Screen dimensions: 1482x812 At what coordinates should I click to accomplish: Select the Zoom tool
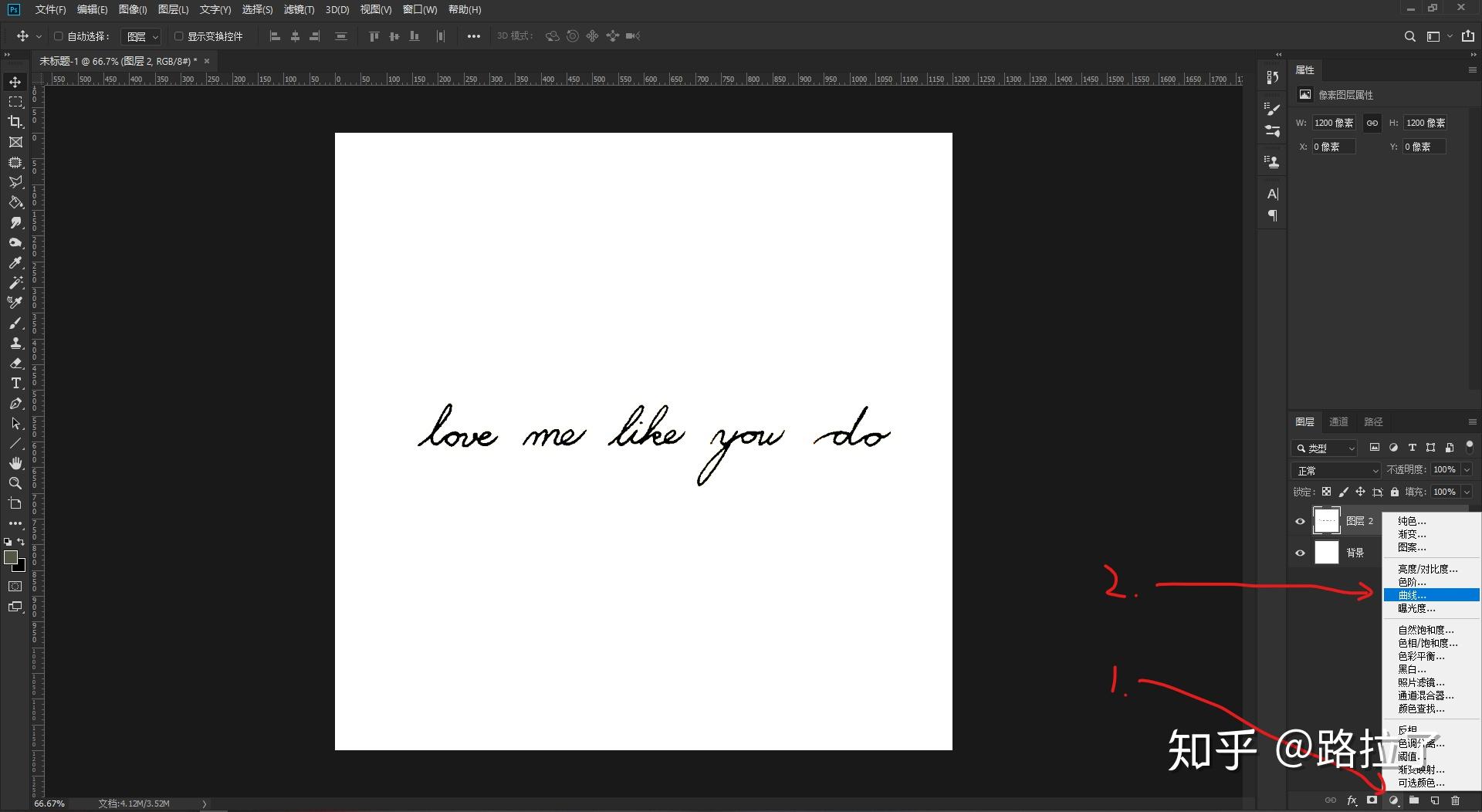point(15,483)
